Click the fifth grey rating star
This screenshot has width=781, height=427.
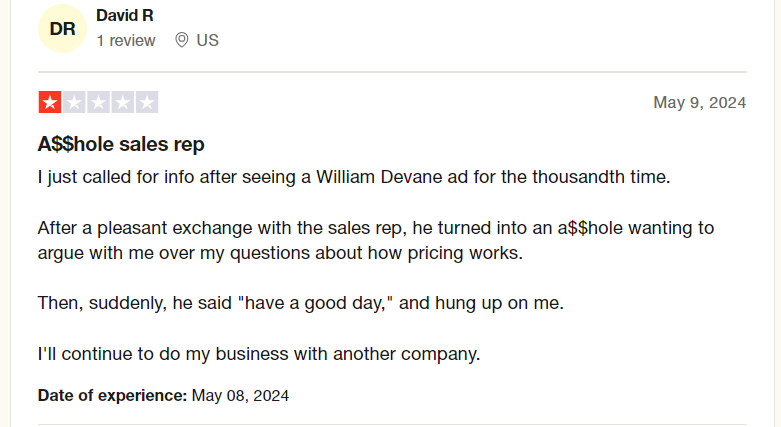(x=147, y=102)
